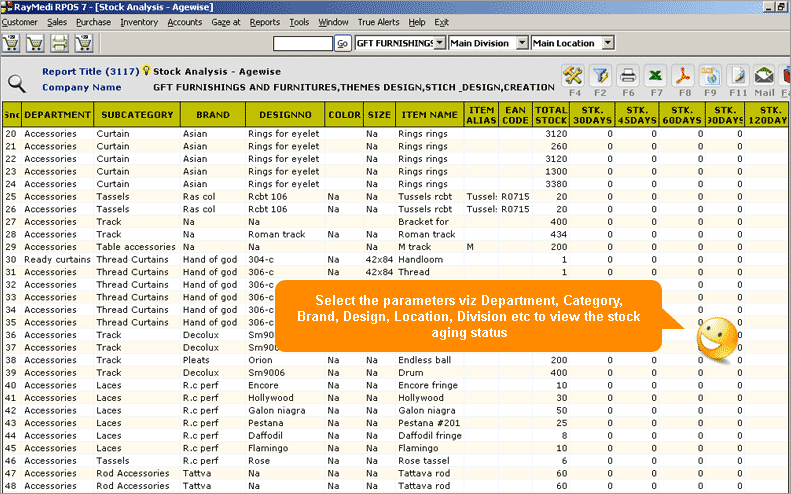
Task: Export report to Excel with F7 icon
Action: coord(656,76)
